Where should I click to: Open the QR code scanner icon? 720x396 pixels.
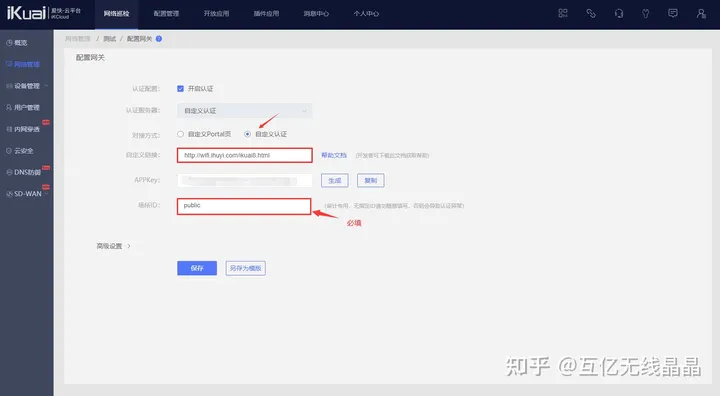(x=563, y=13)
